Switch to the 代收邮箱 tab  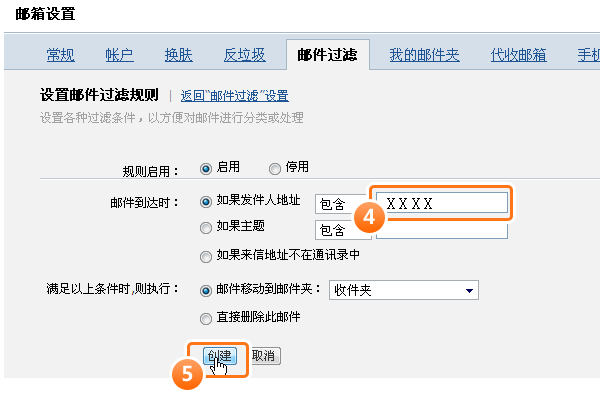(518, 55)
